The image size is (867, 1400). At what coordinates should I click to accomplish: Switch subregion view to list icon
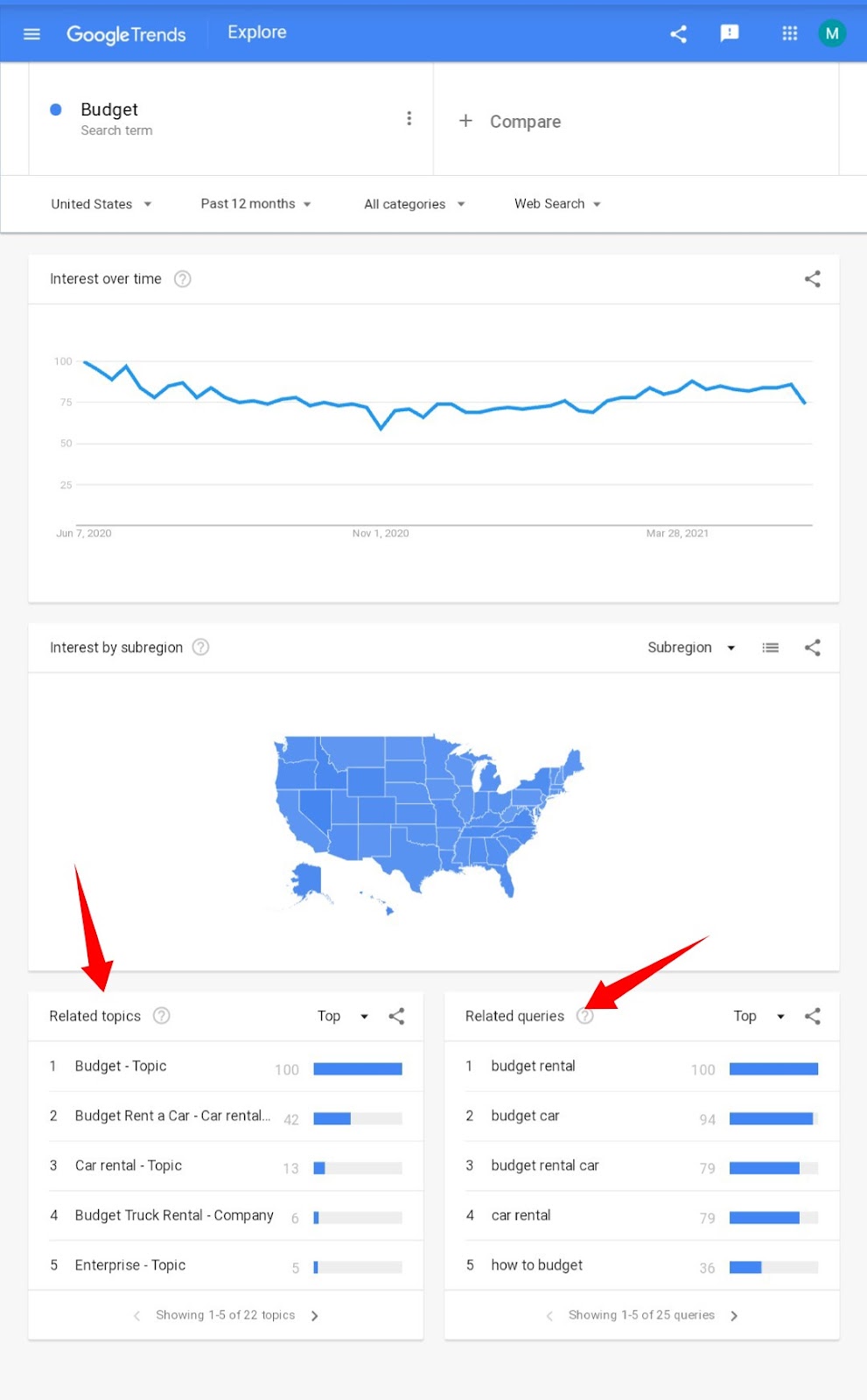pyautogui.click(x=770, y=647)
